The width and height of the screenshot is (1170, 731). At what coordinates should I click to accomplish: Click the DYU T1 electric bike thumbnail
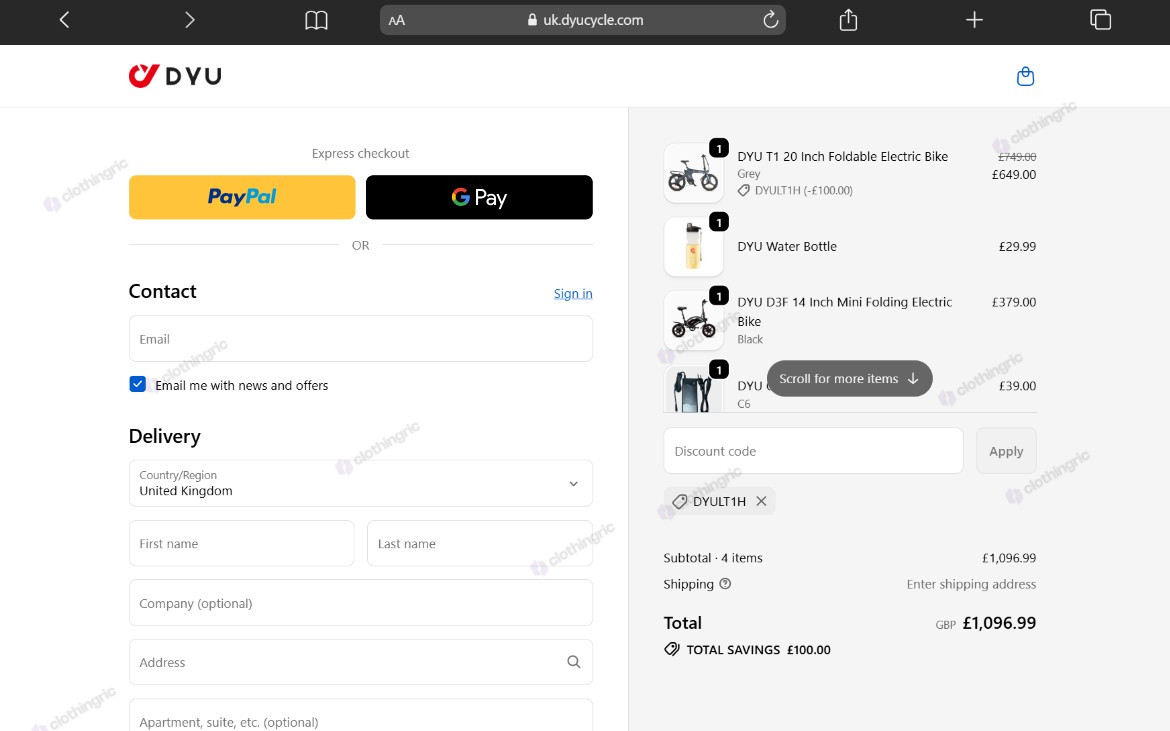(x=693, y=173)
